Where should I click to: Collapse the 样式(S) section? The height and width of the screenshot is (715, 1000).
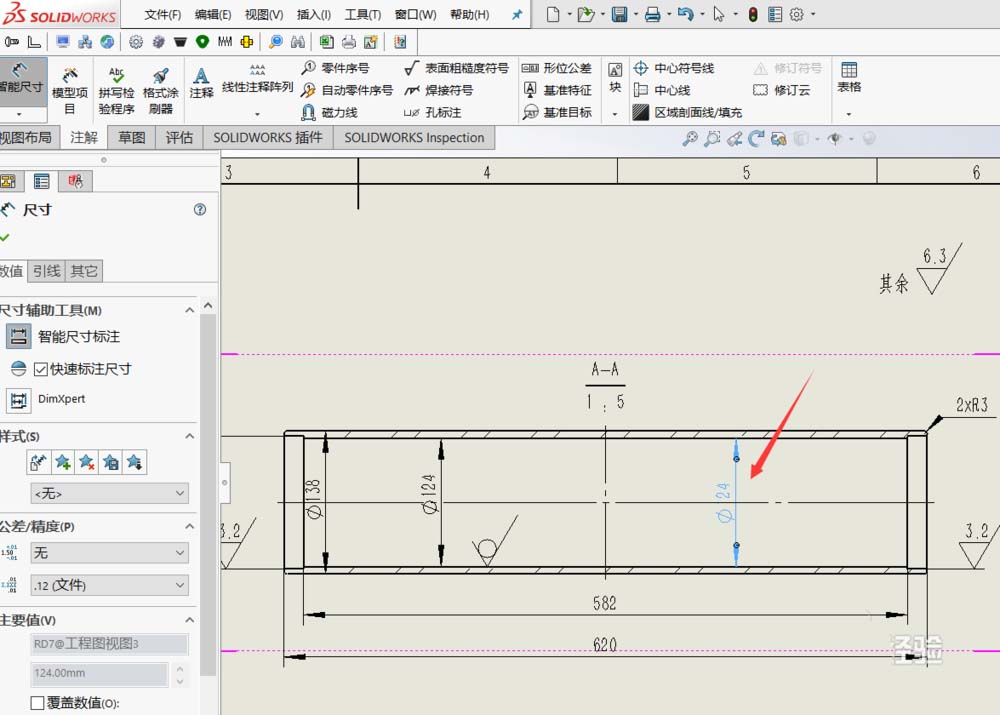[189, 436]
